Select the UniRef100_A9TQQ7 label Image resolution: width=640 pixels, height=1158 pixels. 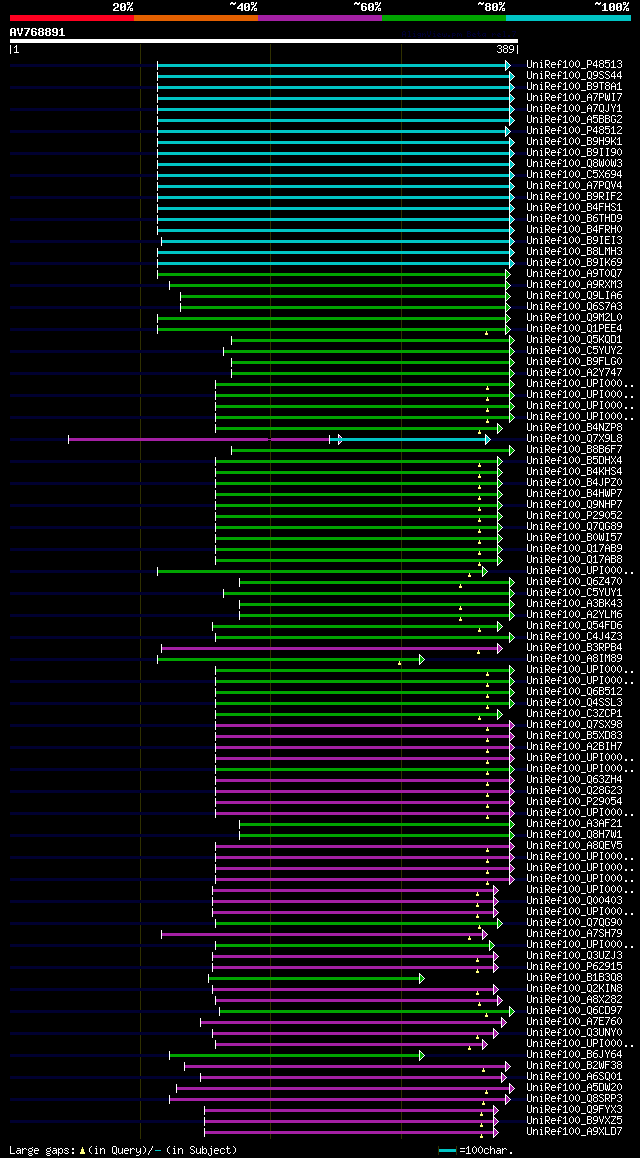pyautogui.click(x=574, y=274)
